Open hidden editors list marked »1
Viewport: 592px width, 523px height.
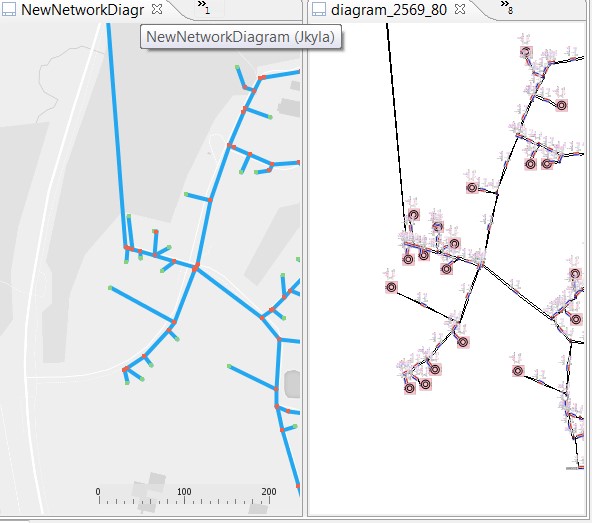(x=204, y=7)
